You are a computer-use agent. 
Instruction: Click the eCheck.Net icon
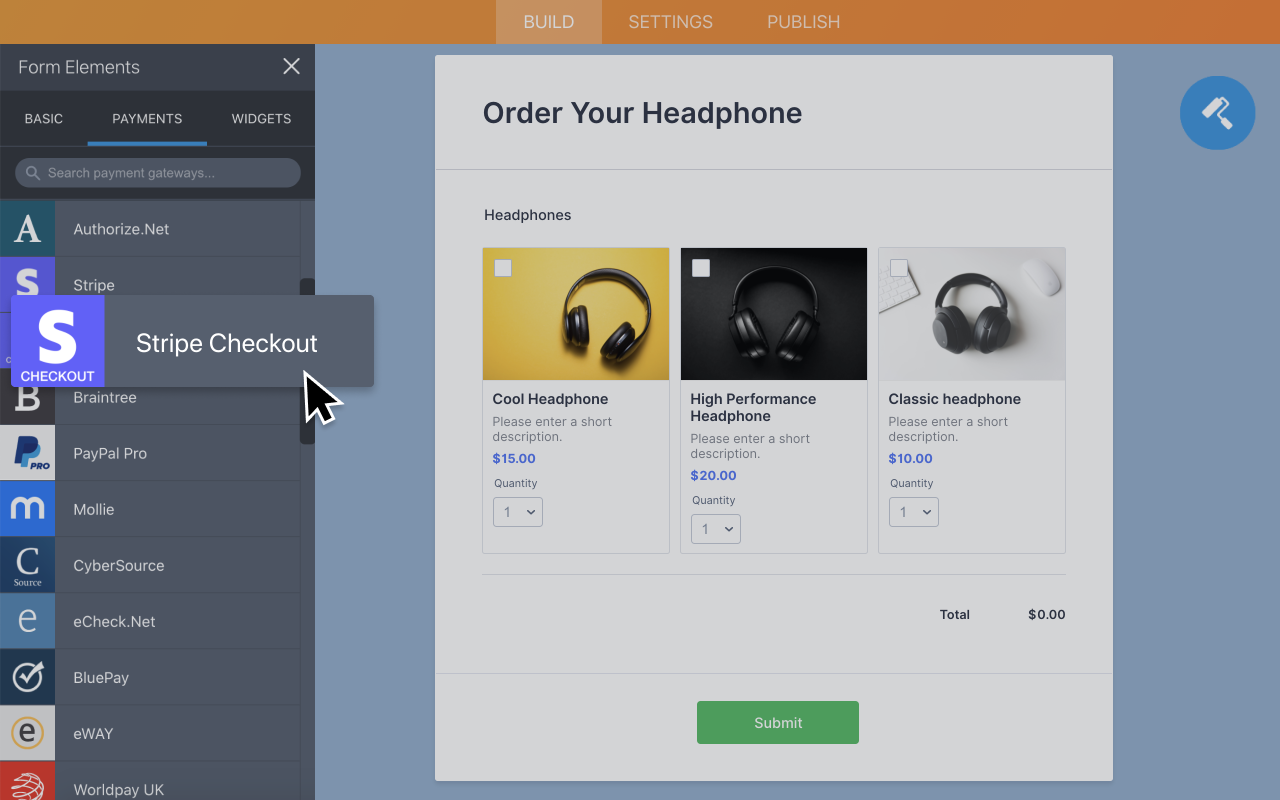coord(27,621)
